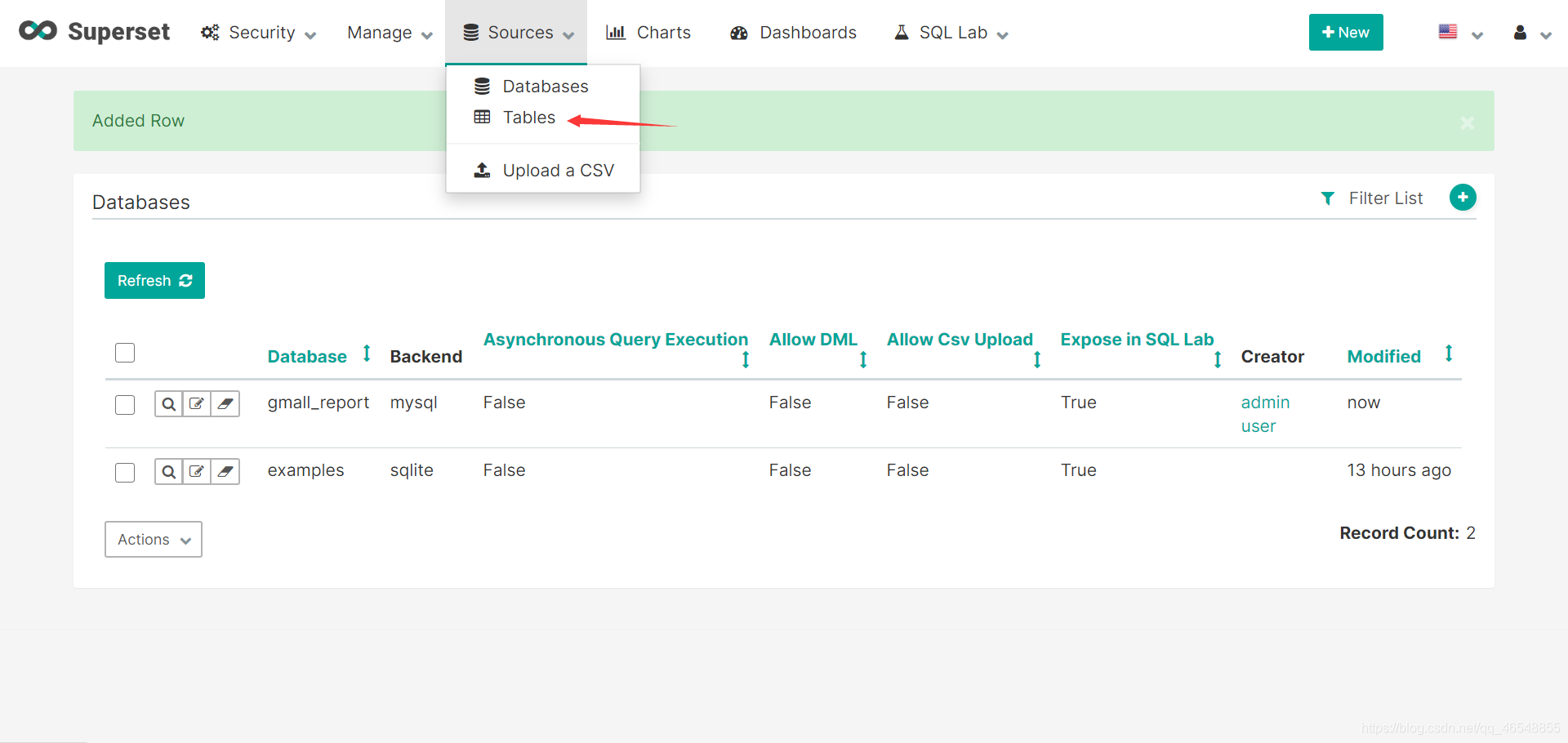
Task: Click the Filter List funnel icon
Action: (x=1328, y=198)
